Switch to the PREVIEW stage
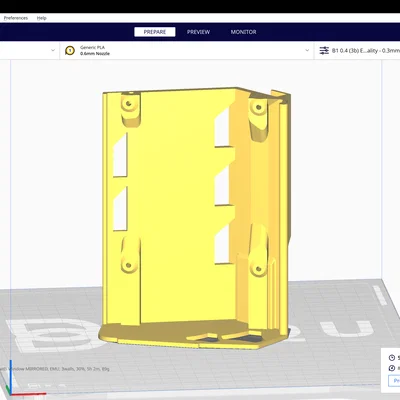The image size is (400, 400). [198, 32]
